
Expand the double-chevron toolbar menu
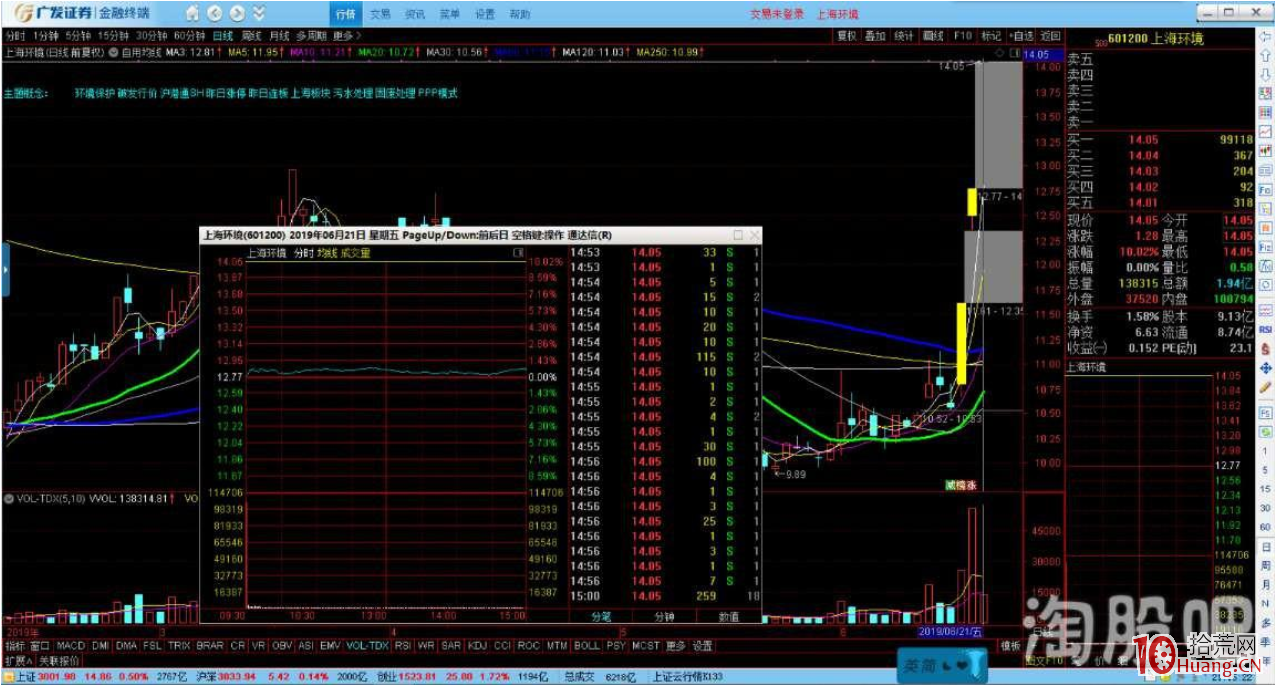259,14
